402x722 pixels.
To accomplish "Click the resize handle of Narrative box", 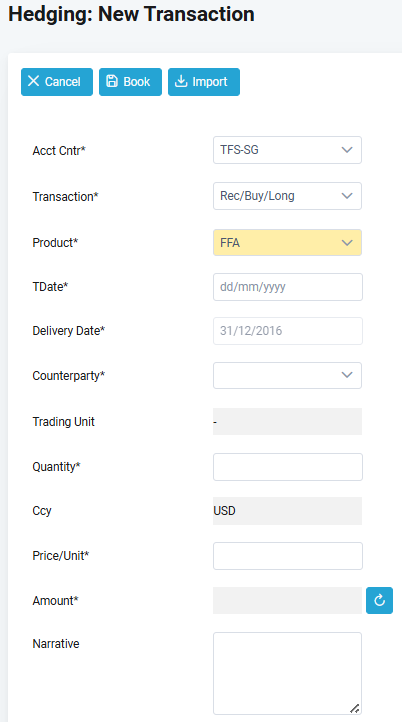I will pyautogui.click(x=354, y=708).
